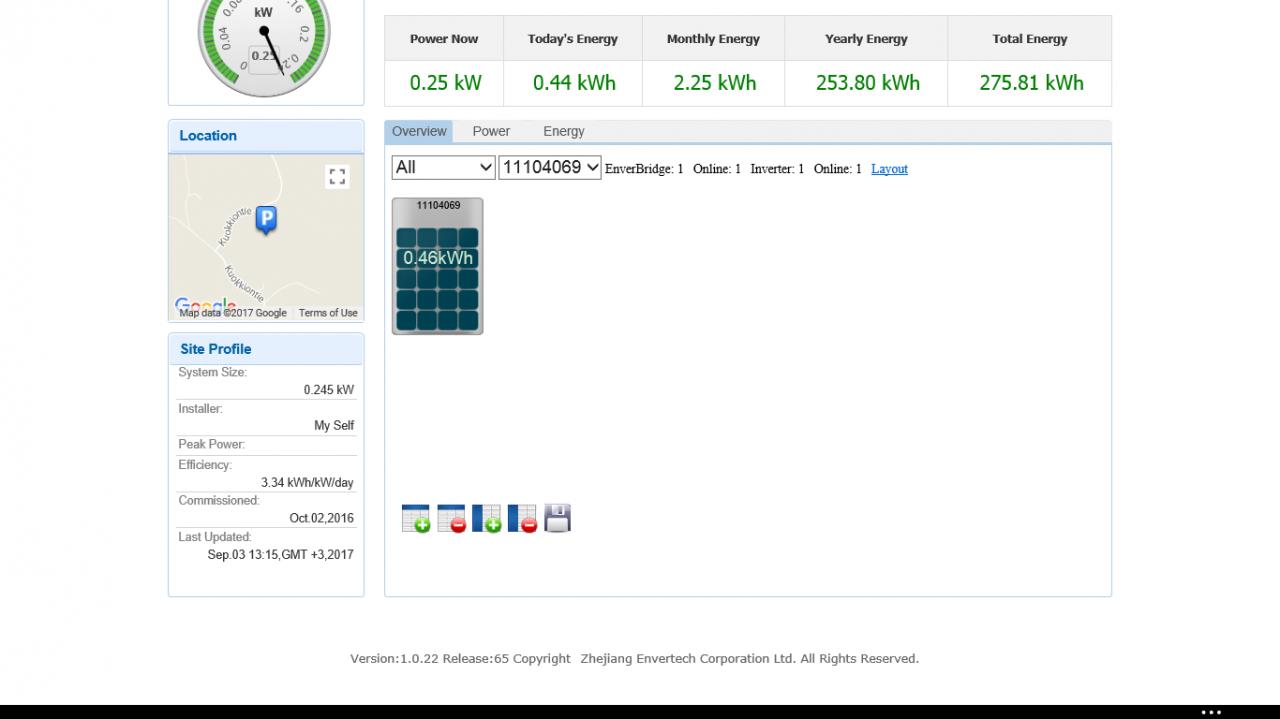This screenshot has width=1280, height=719.
Task: Open the "All" filter dropdown
Action: (443, 167)
